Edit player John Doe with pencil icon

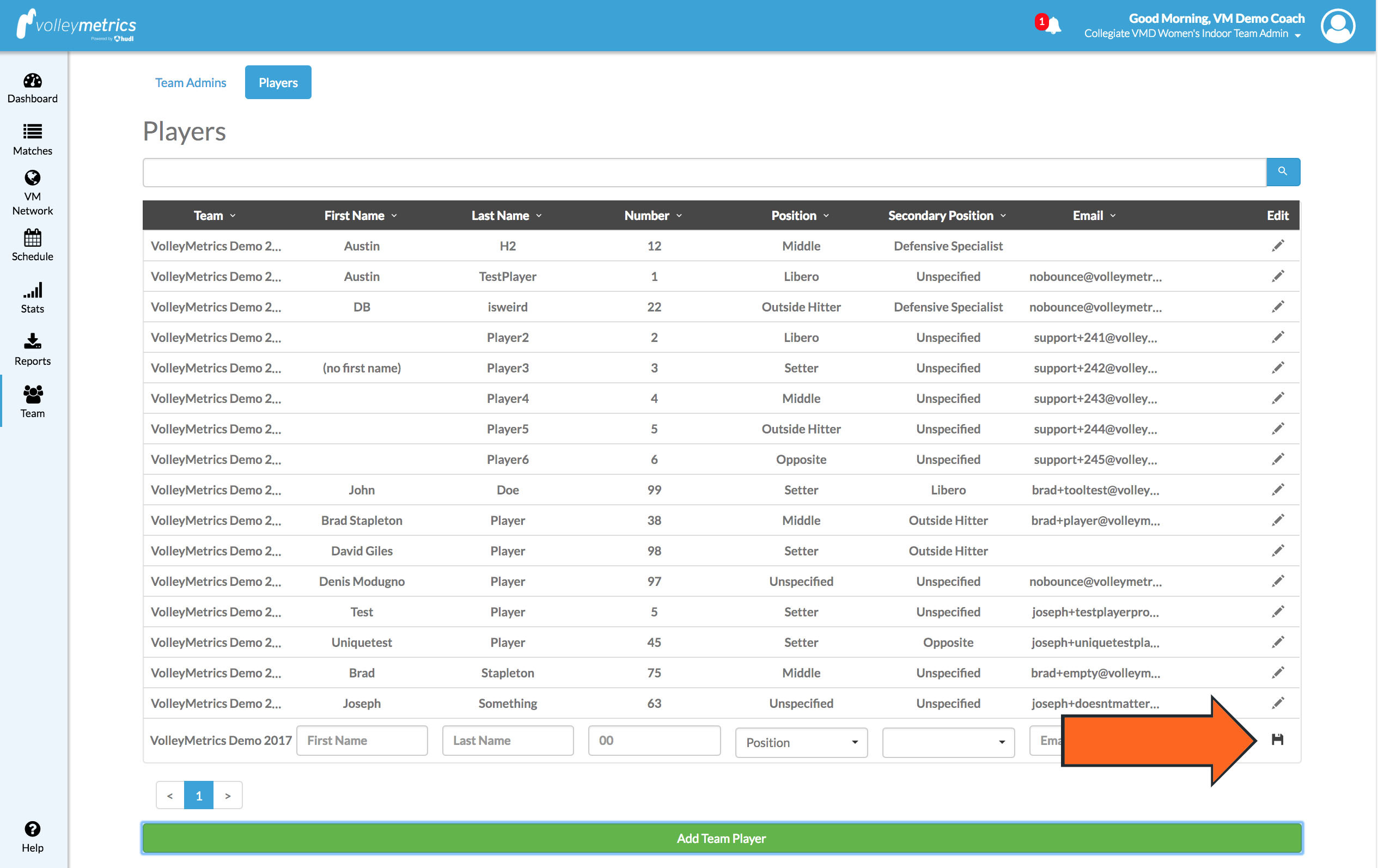click(x=1278, y=489)
